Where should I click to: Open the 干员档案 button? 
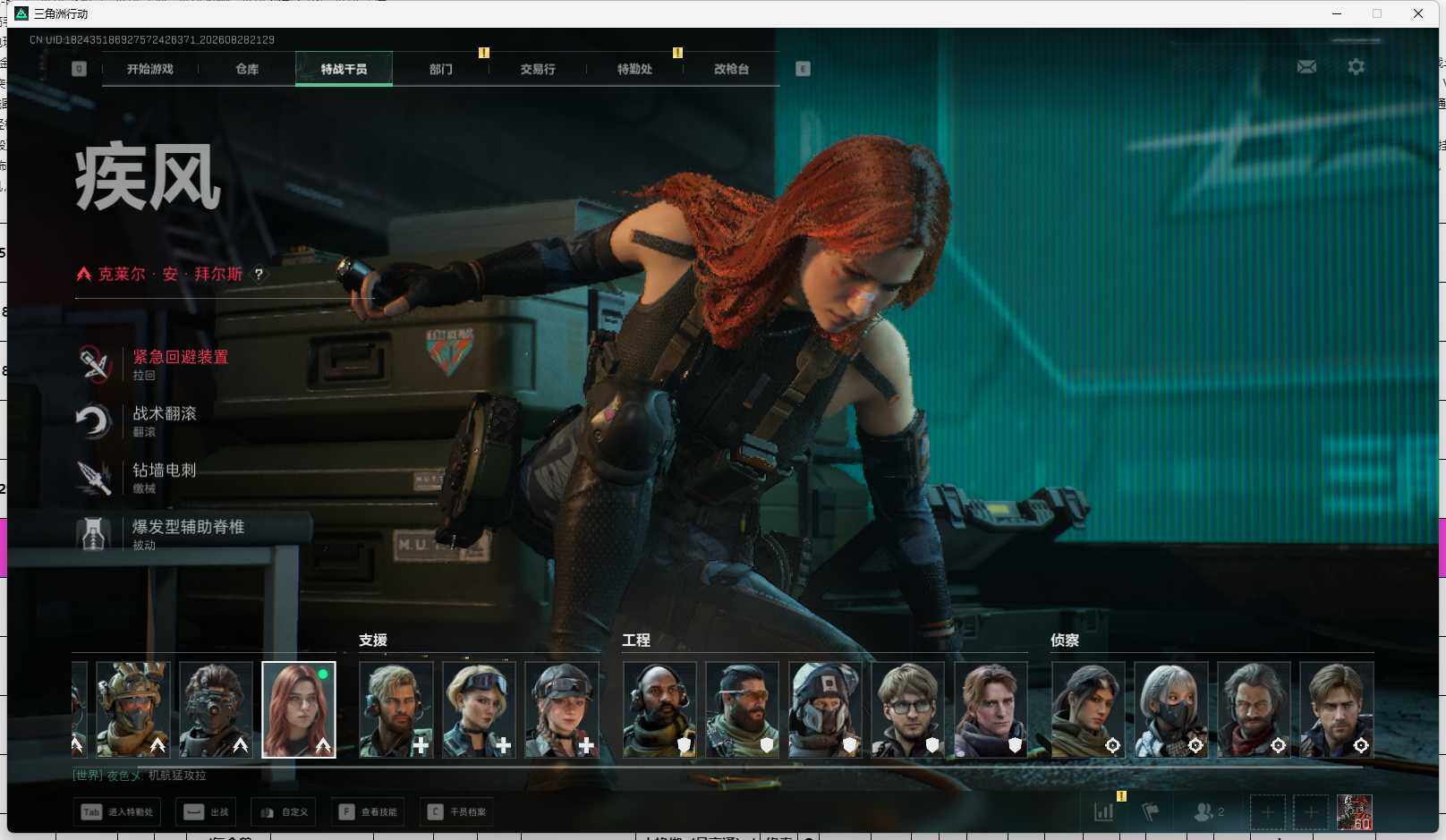click(x=457, y=812)
